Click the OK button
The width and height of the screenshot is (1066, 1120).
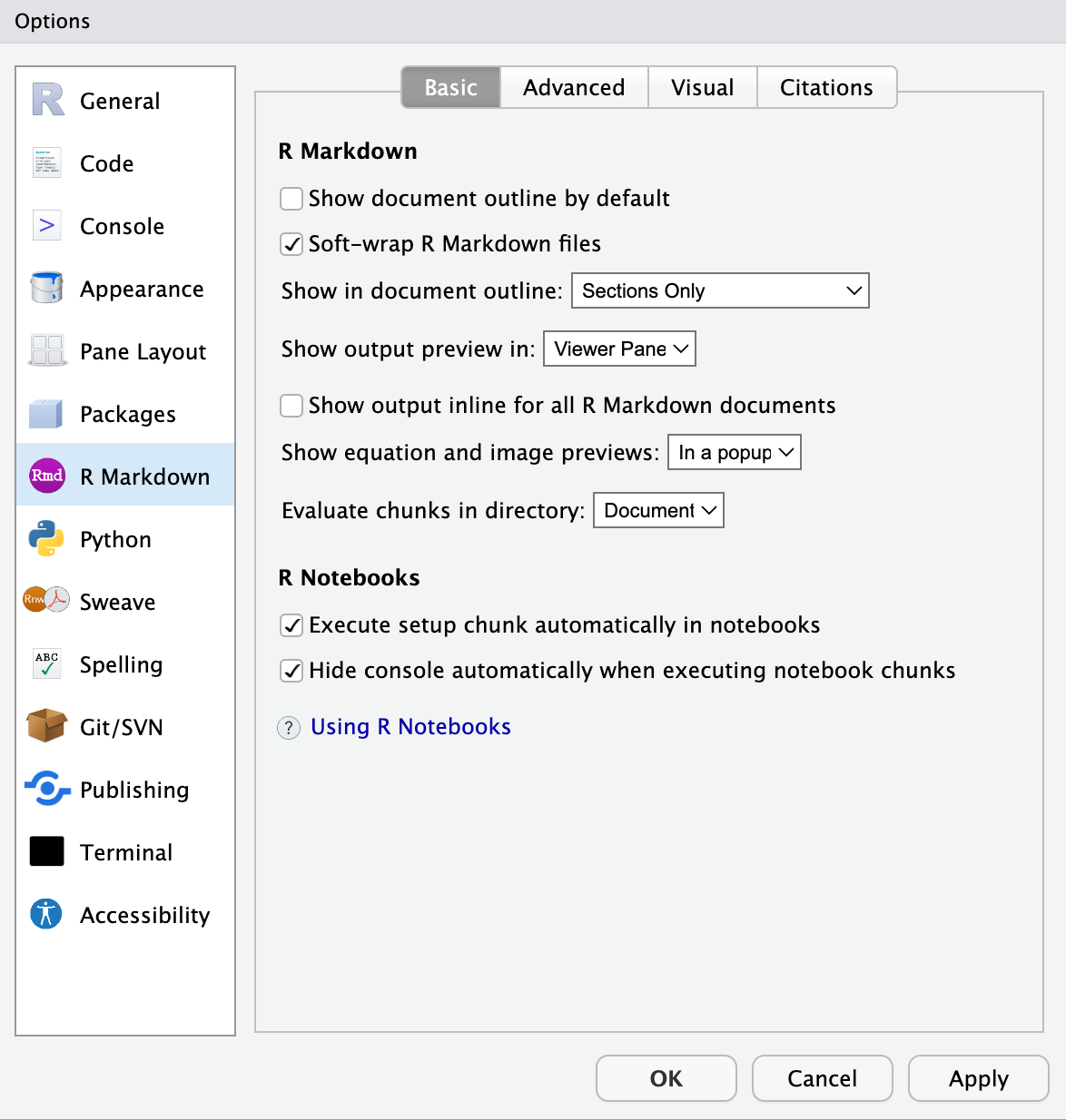[666, 1078]
